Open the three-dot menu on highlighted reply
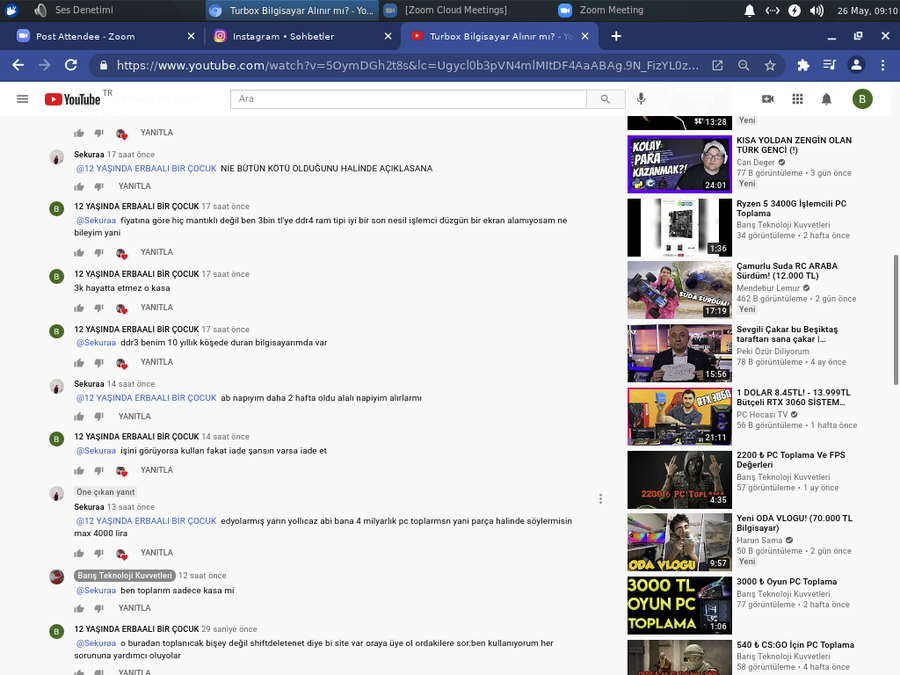Screen dimensions: 900x675 [600, 499]
